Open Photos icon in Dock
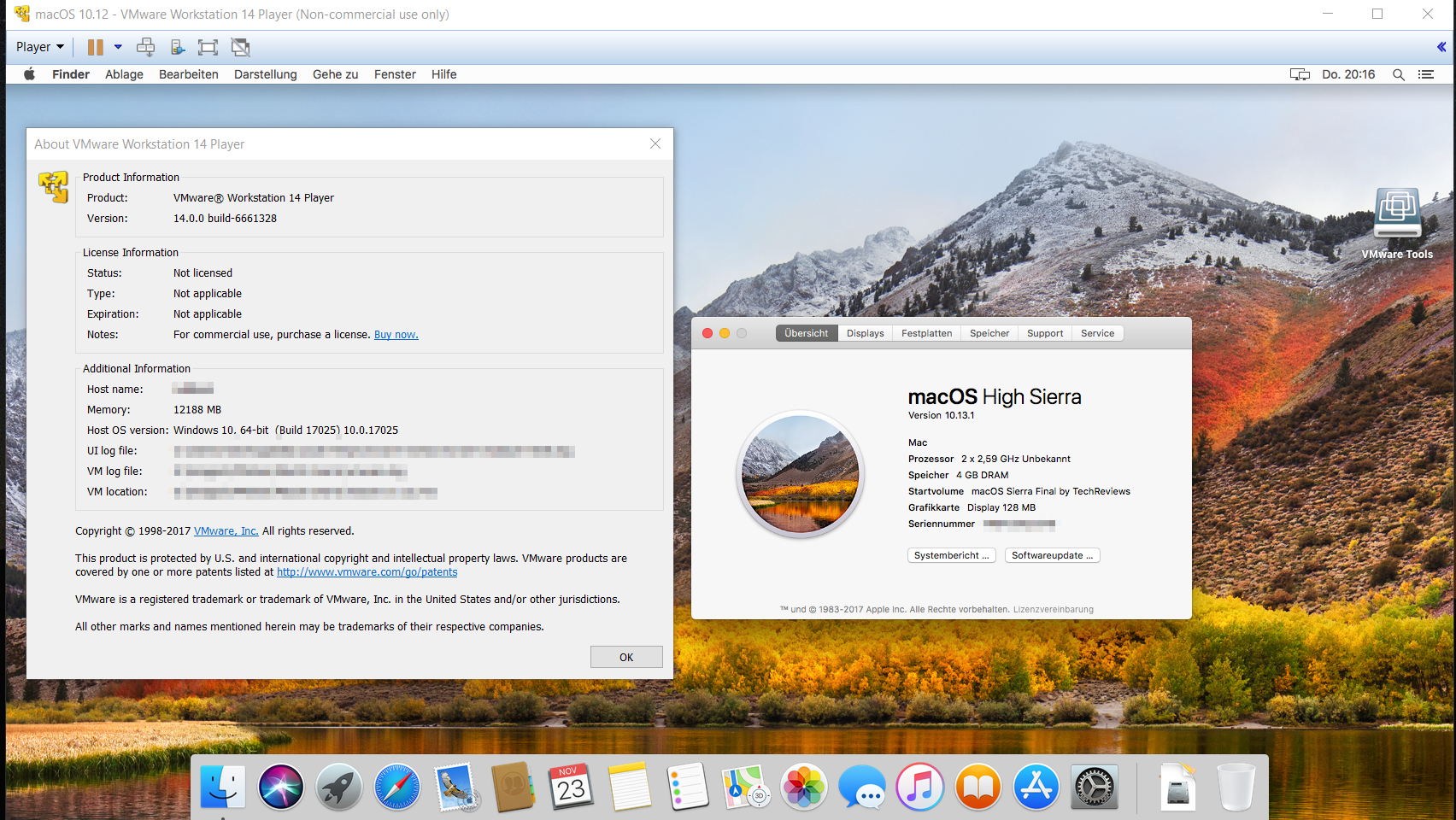 coord(804,787)
